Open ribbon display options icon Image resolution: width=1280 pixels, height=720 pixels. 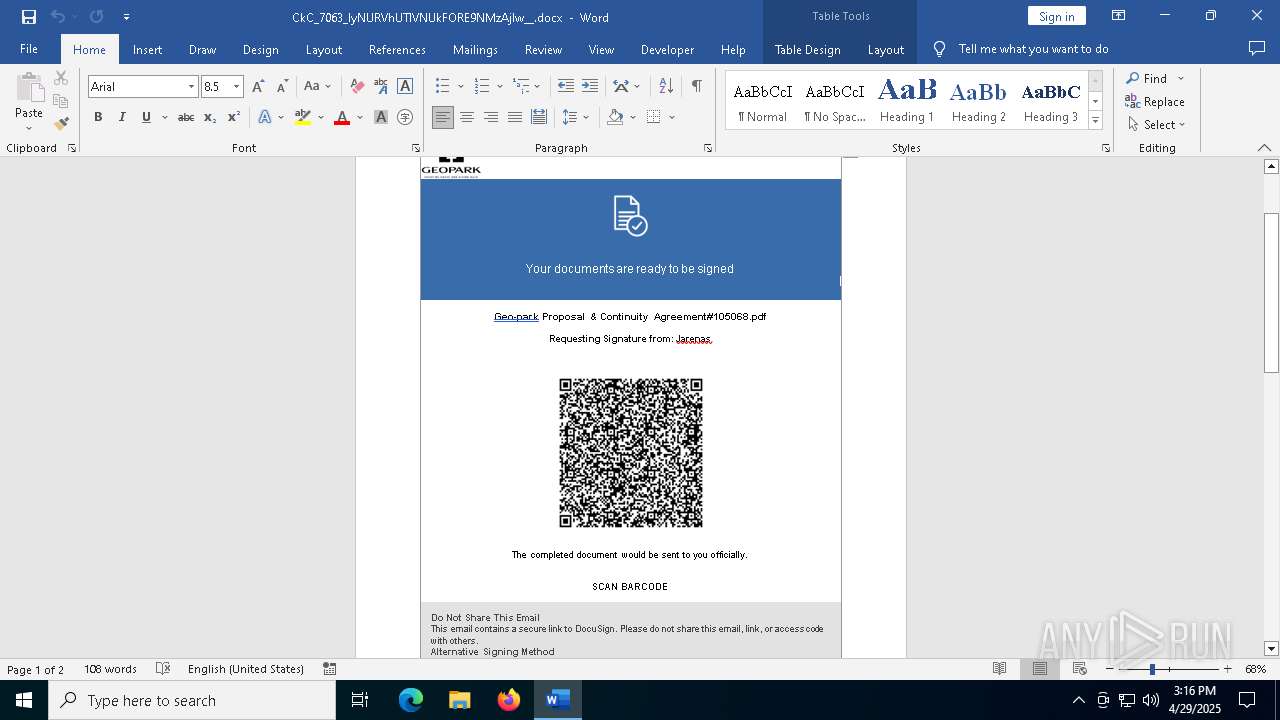(x=1119, y=16)
